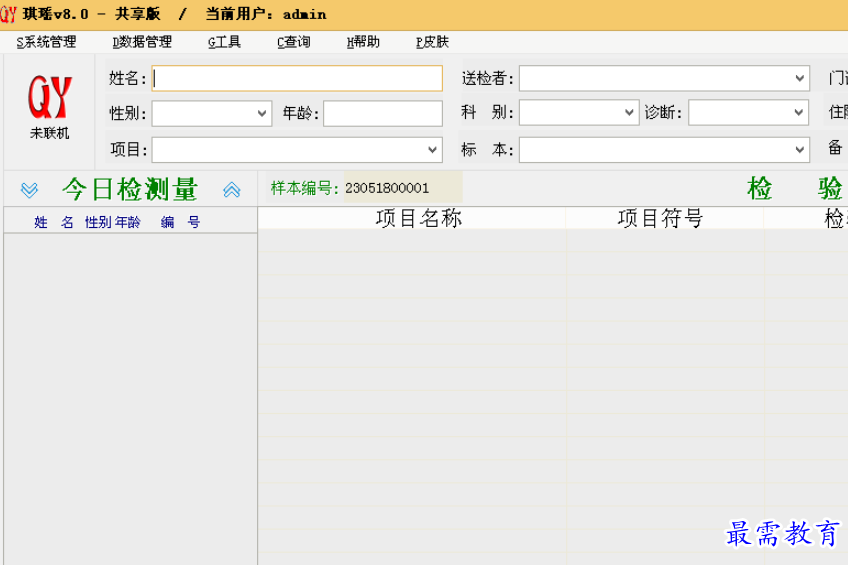Expand the 项目 dropdown list
The image size is (848, 565).
432,150
